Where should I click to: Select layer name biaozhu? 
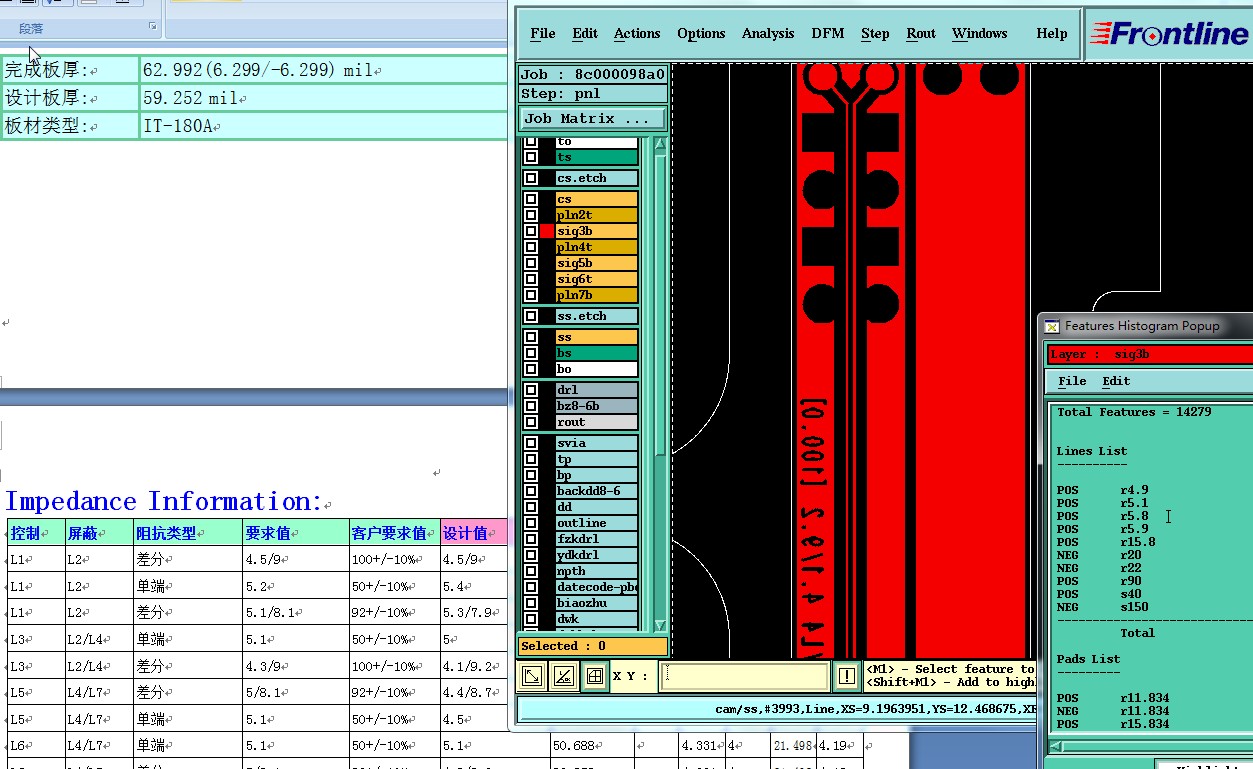[x=596, y=603]
